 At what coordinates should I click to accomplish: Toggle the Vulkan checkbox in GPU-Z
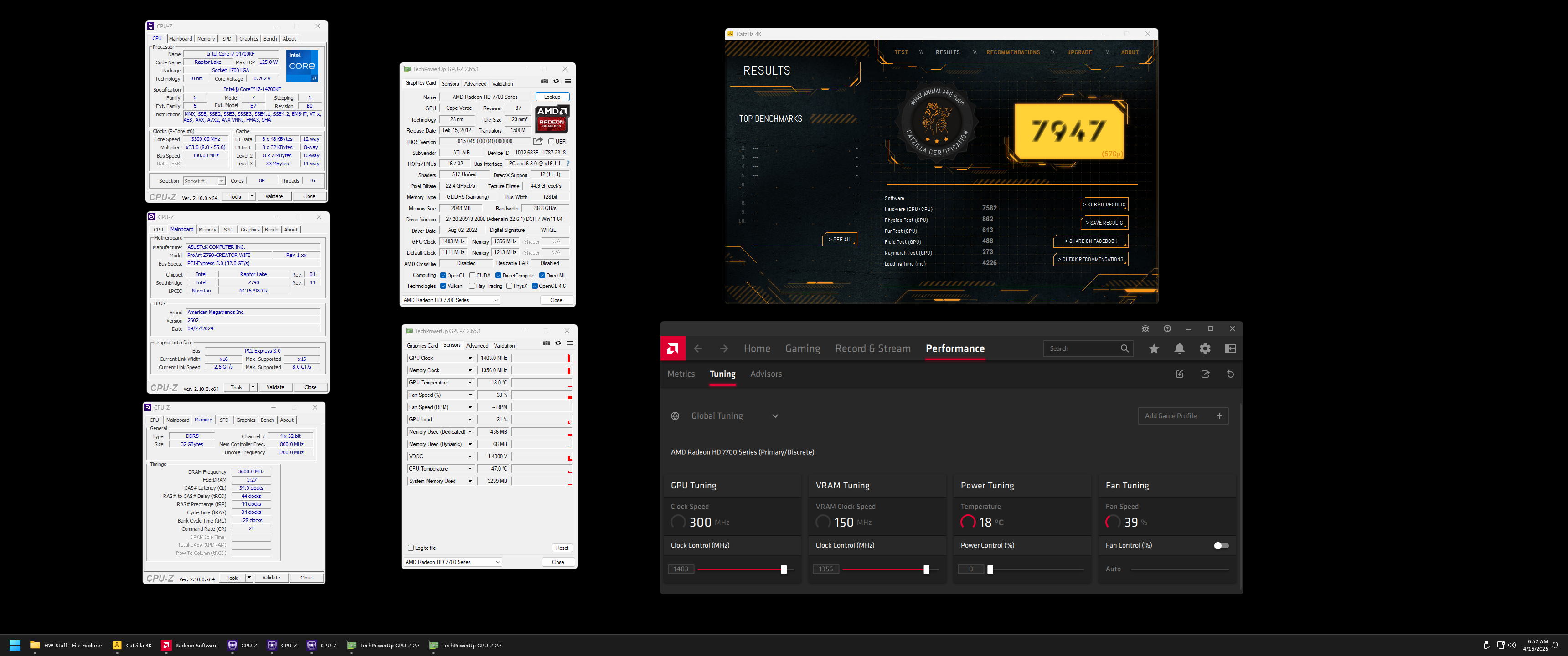pos(443,286)
